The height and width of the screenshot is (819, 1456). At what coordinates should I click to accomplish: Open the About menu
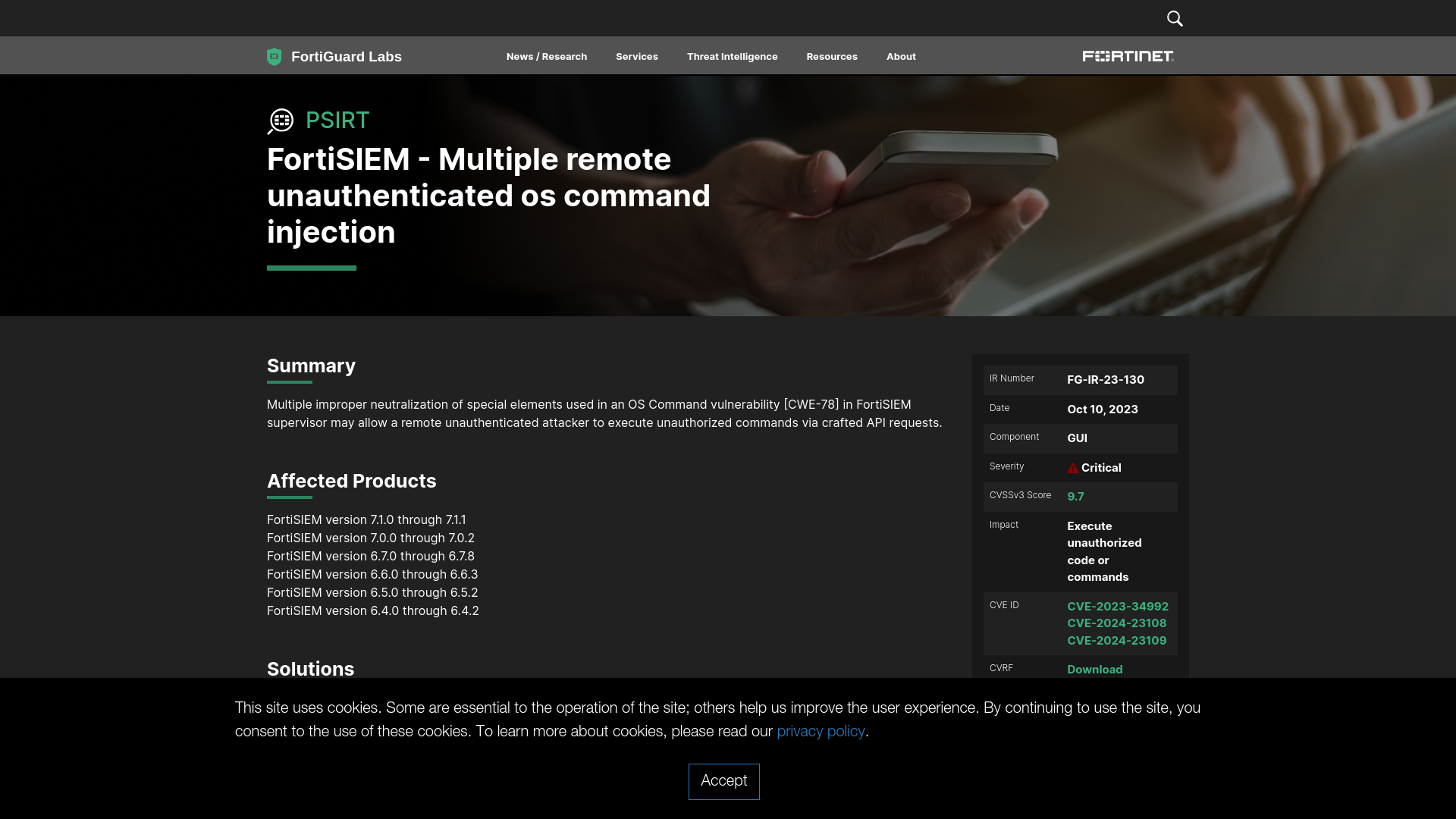tap(901, 57)
